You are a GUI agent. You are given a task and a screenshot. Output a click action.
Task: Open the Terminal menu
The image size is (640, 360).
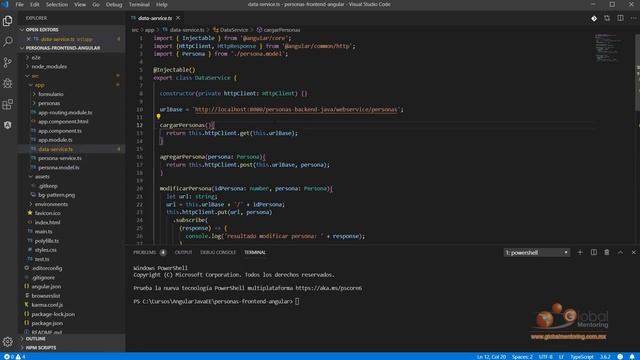[x=139, y=4]
